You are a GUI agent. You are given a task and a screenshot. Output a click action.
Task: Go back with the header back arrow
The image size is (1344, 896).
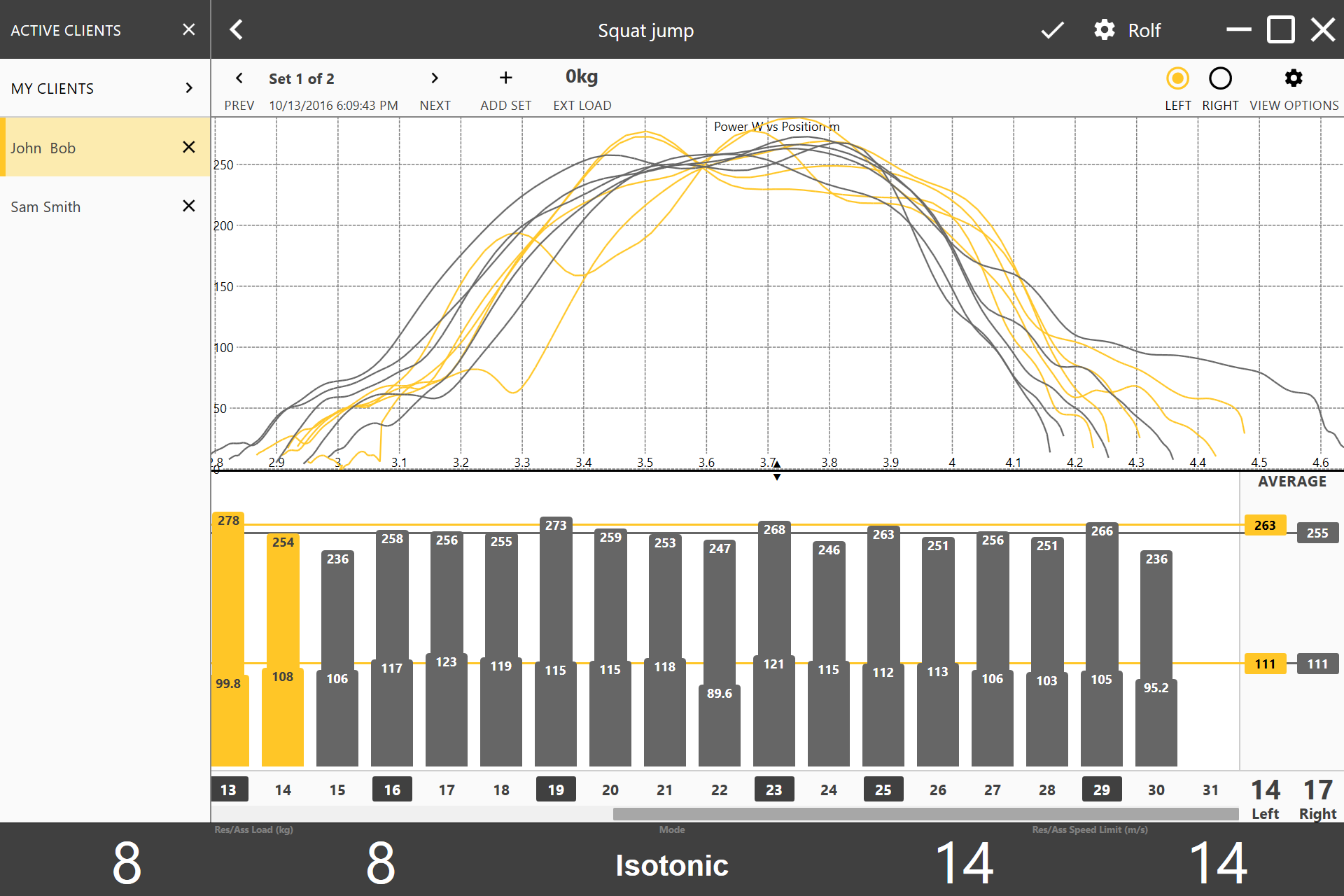tap(237, 30)
